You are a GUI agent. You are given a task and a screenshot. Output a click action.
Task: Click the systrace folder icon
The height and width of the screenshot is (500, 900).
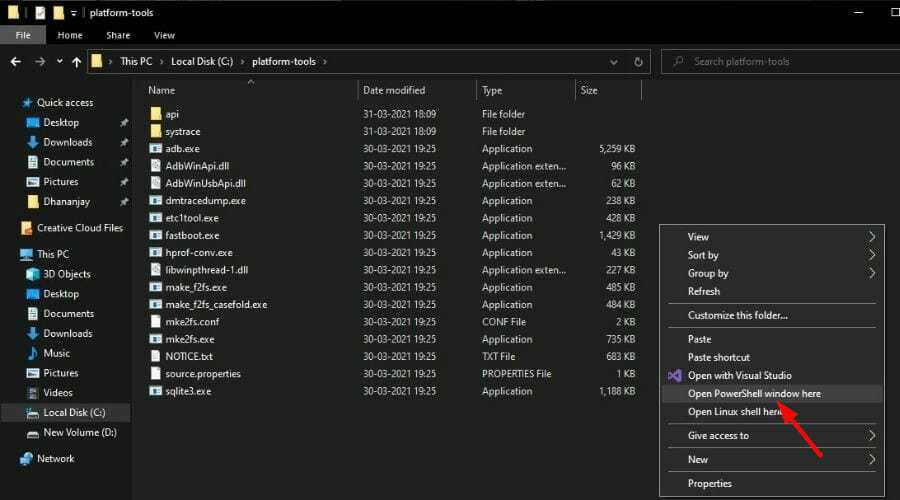(156, 131)
